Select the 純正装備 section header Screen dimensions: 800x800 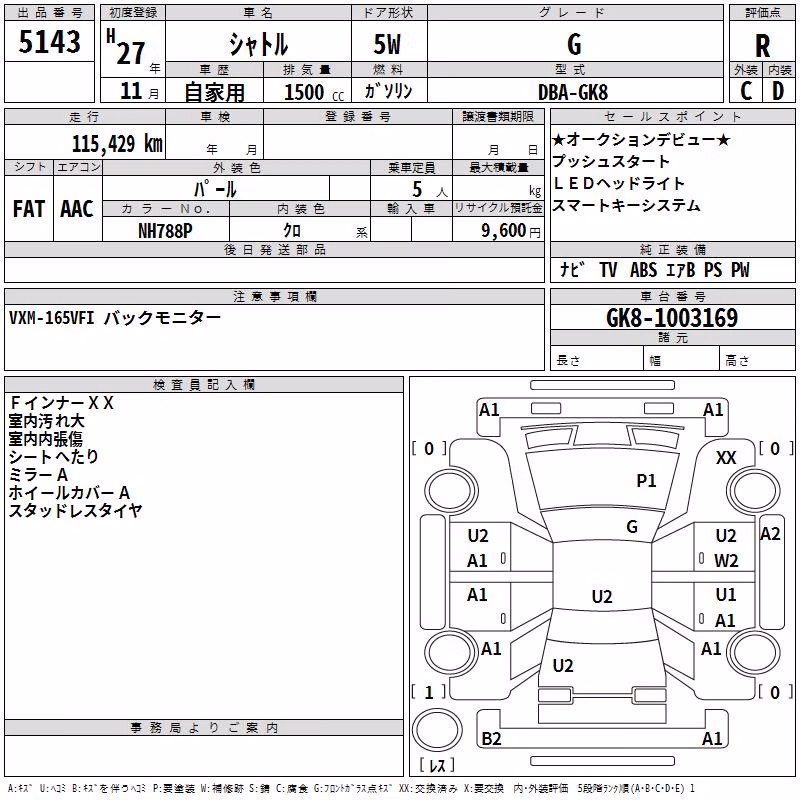click(672, 249)
